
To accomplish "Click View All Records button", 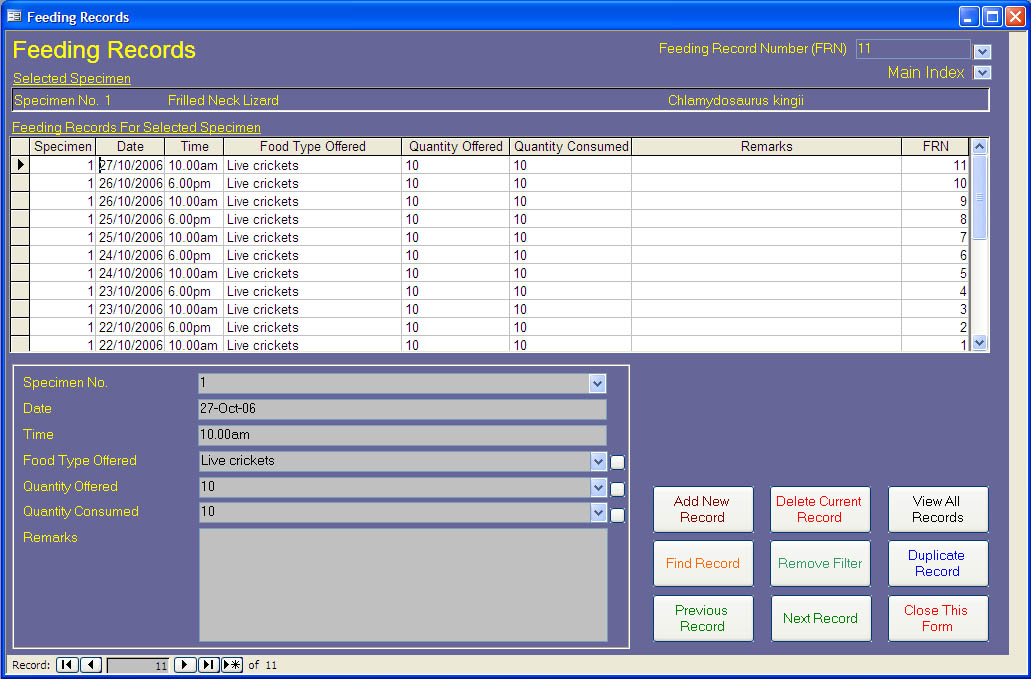I will tap(938, 509).
